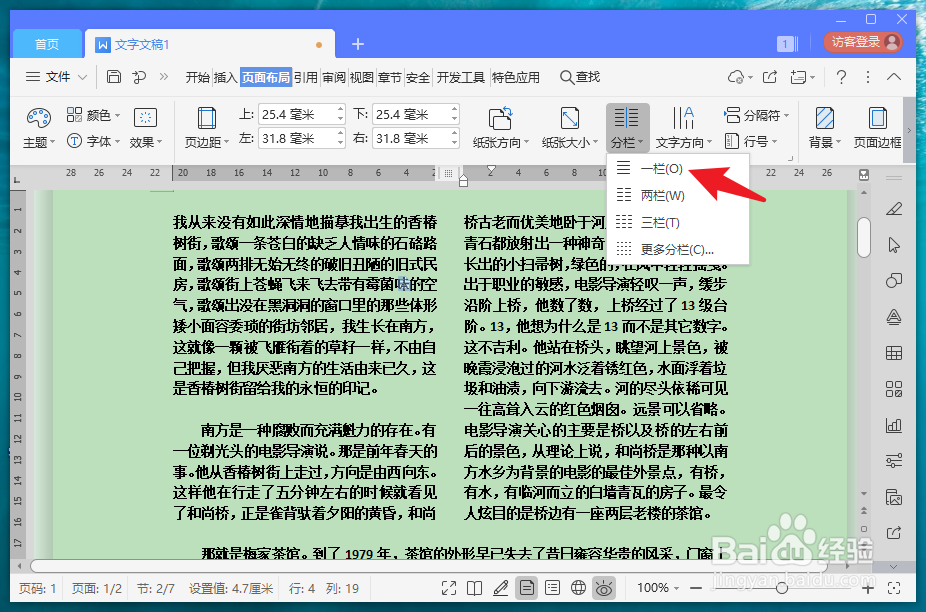This screenshot has height=612, width=926.
Task: Switch to the 插入 ribbon tab
Action: pos(228,76)
